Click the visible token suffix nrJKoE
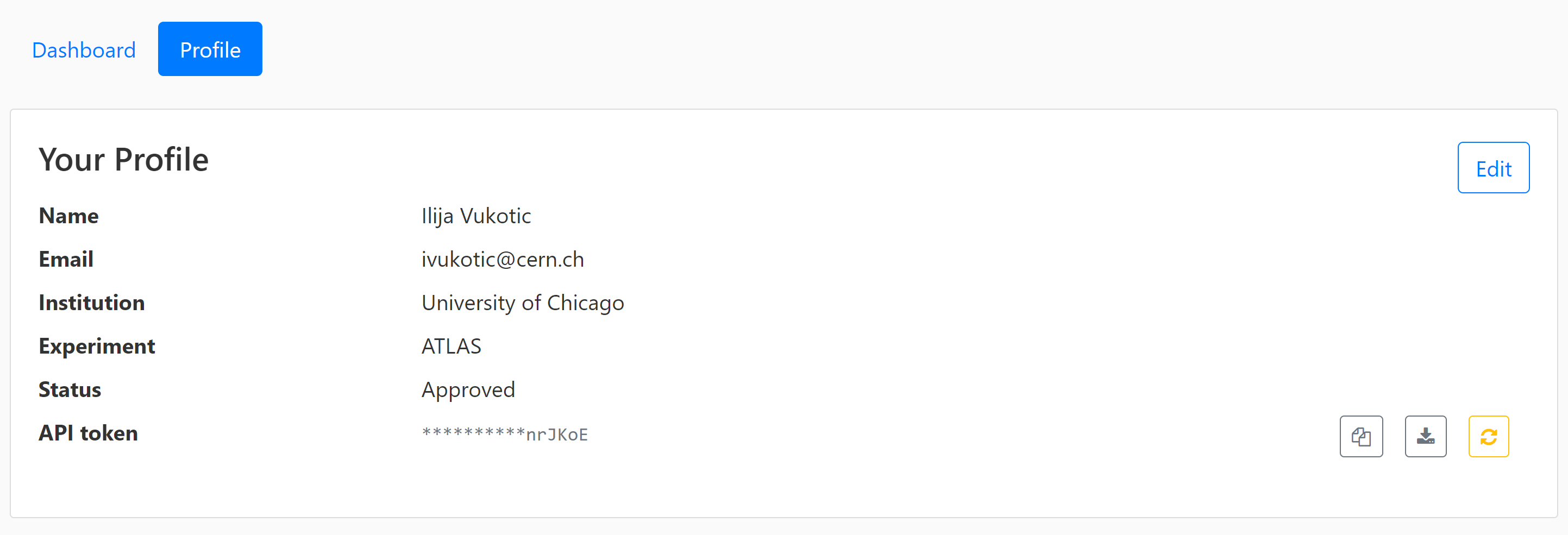The image size is (1568, 535). pyautogui.click(x=557, y=435)
